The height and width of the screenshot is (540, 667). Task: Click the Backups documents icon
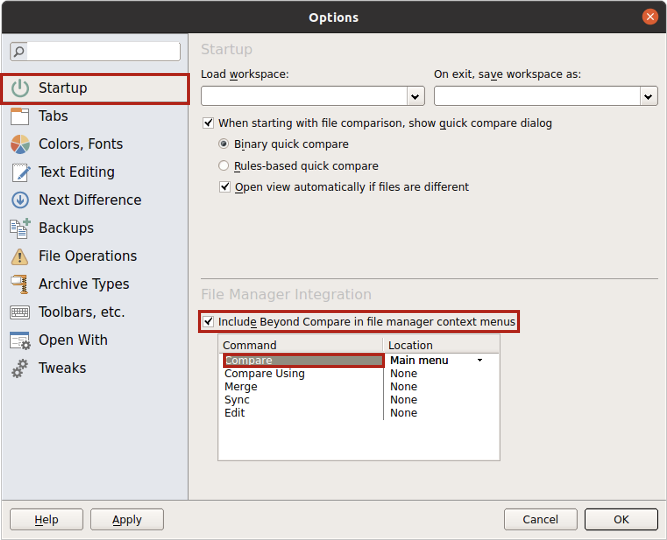coord(20,228)
